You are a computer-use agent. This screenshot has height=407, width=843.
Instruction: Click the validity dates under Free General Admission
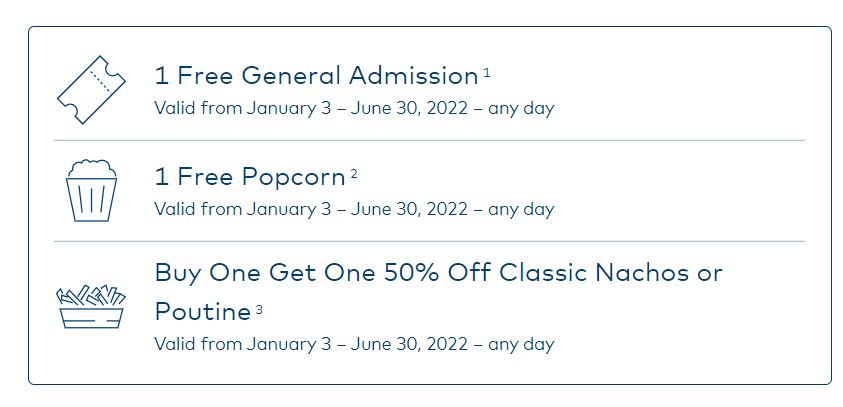(x=354, y=108)
